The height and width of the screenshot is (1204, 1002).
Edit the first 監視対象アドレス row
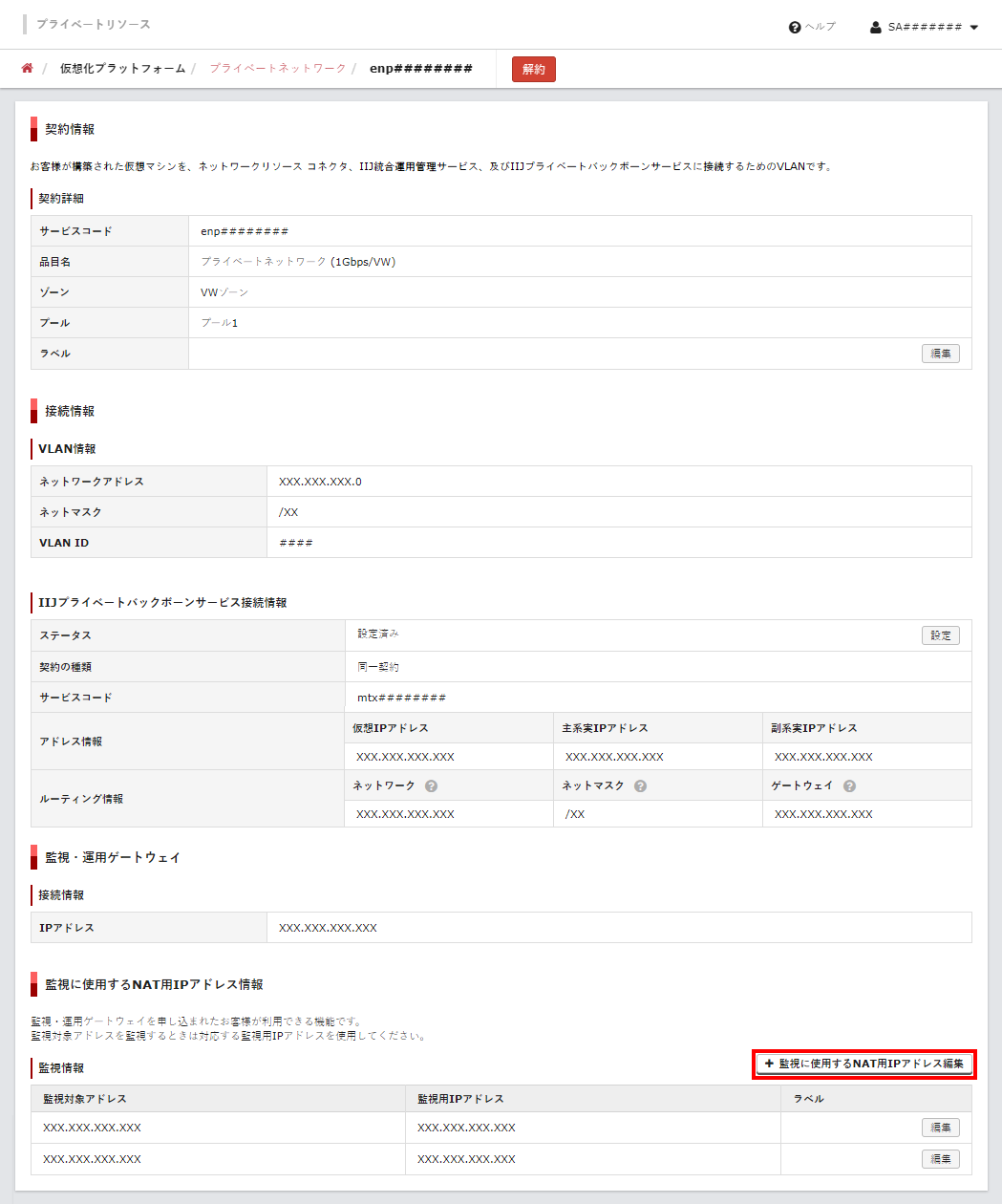coord(940,1128)
